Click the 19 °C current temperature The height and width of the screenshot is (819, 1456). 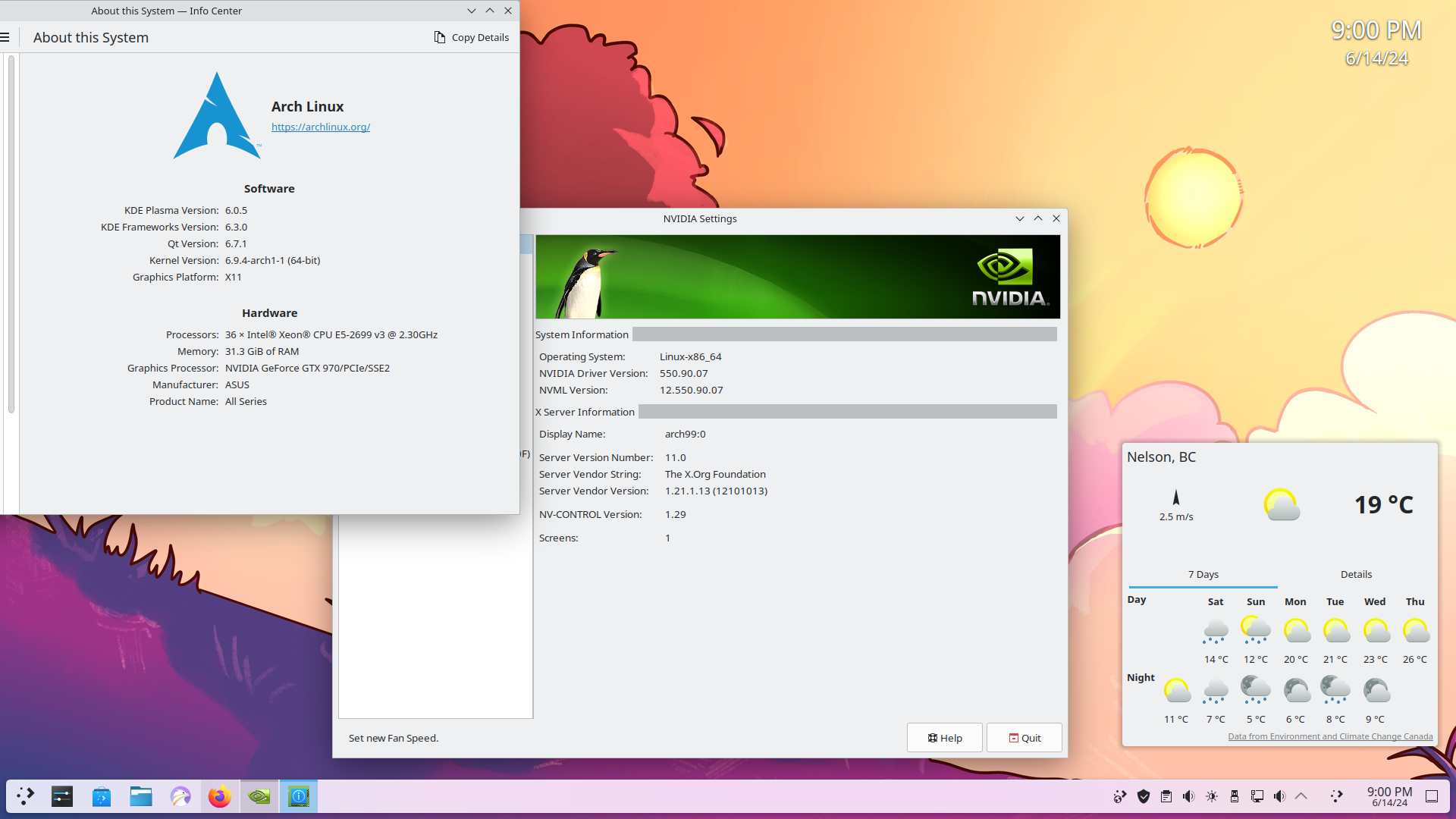pyautogui.click(x=1384, y=505)
